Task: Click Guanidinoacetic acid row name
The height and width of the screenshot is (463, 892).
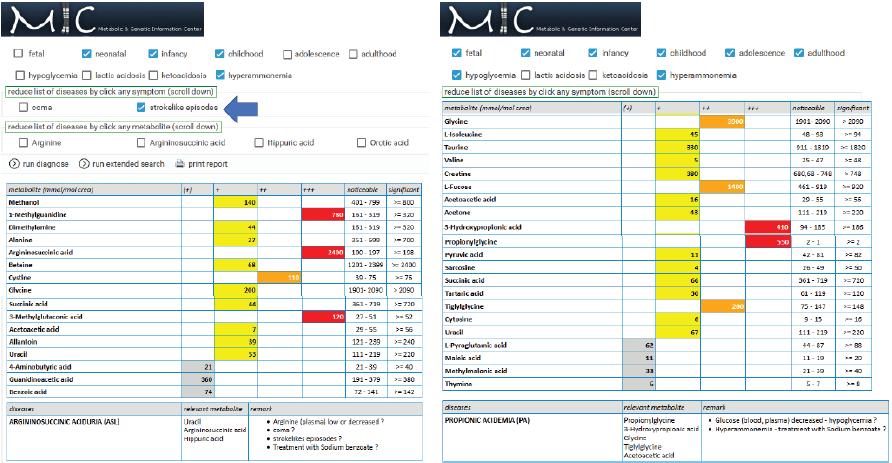Action: pyautogui.click(x=41, y=379)
